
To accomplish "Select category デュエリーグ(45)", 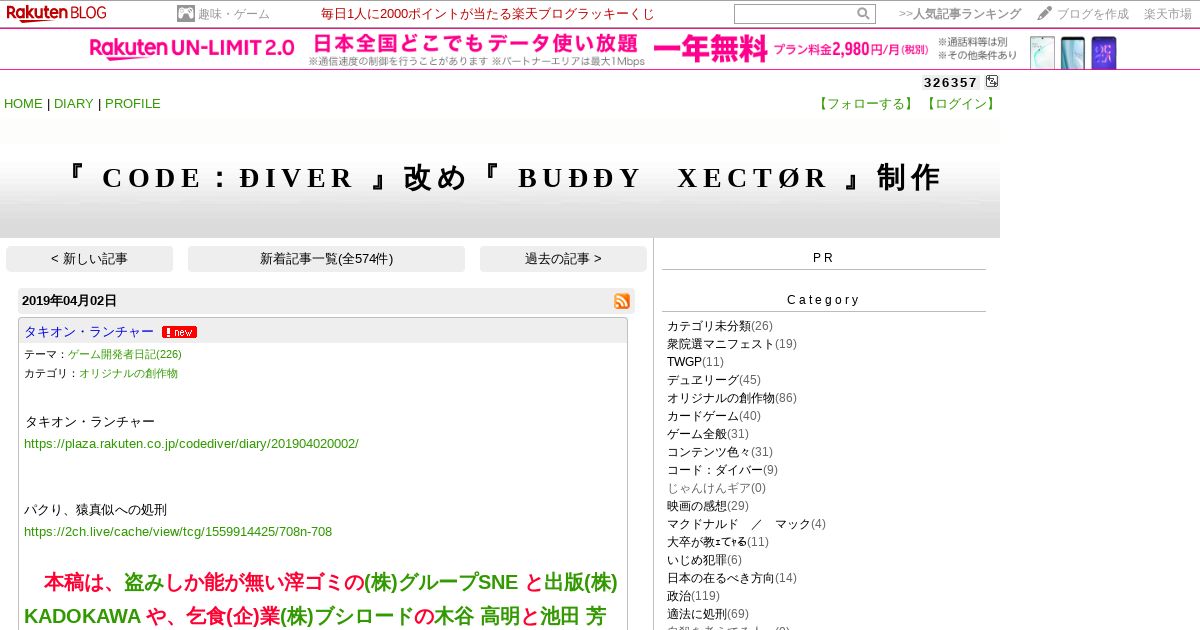I will [x=714, y=380].
